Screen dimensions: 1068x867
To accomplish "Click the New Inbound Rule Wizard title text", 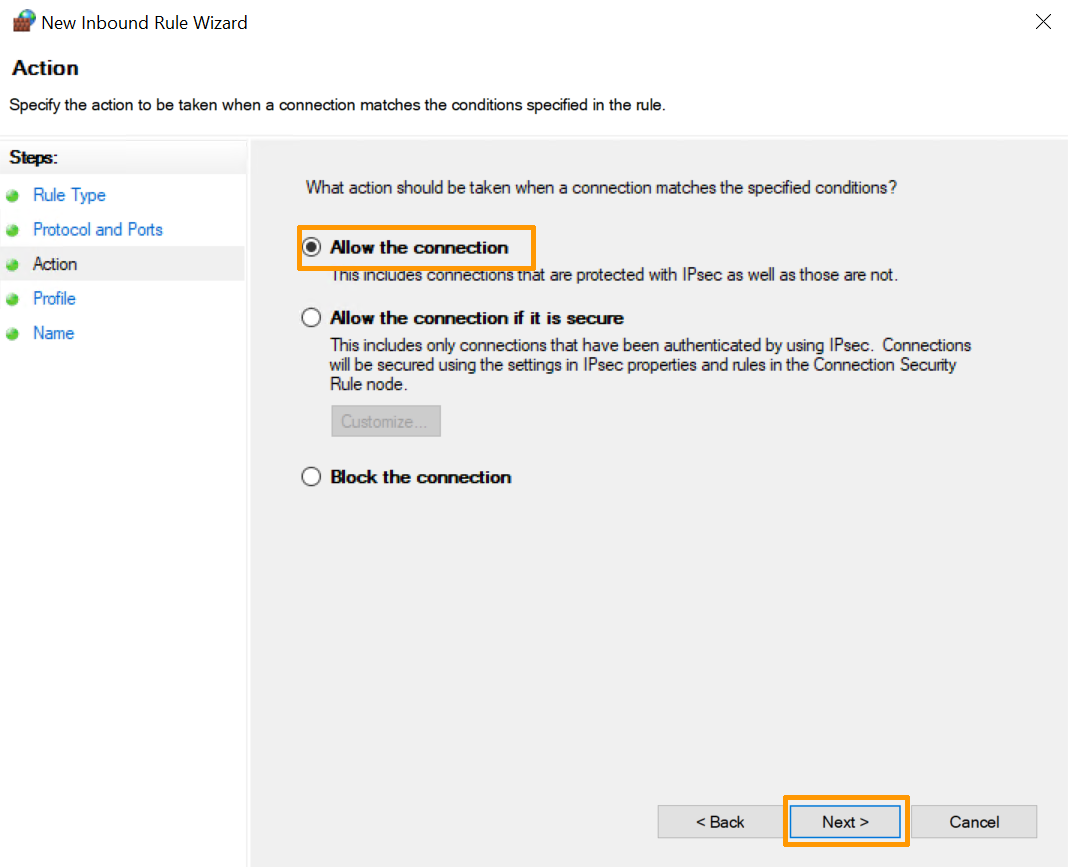I will point(144,22).
